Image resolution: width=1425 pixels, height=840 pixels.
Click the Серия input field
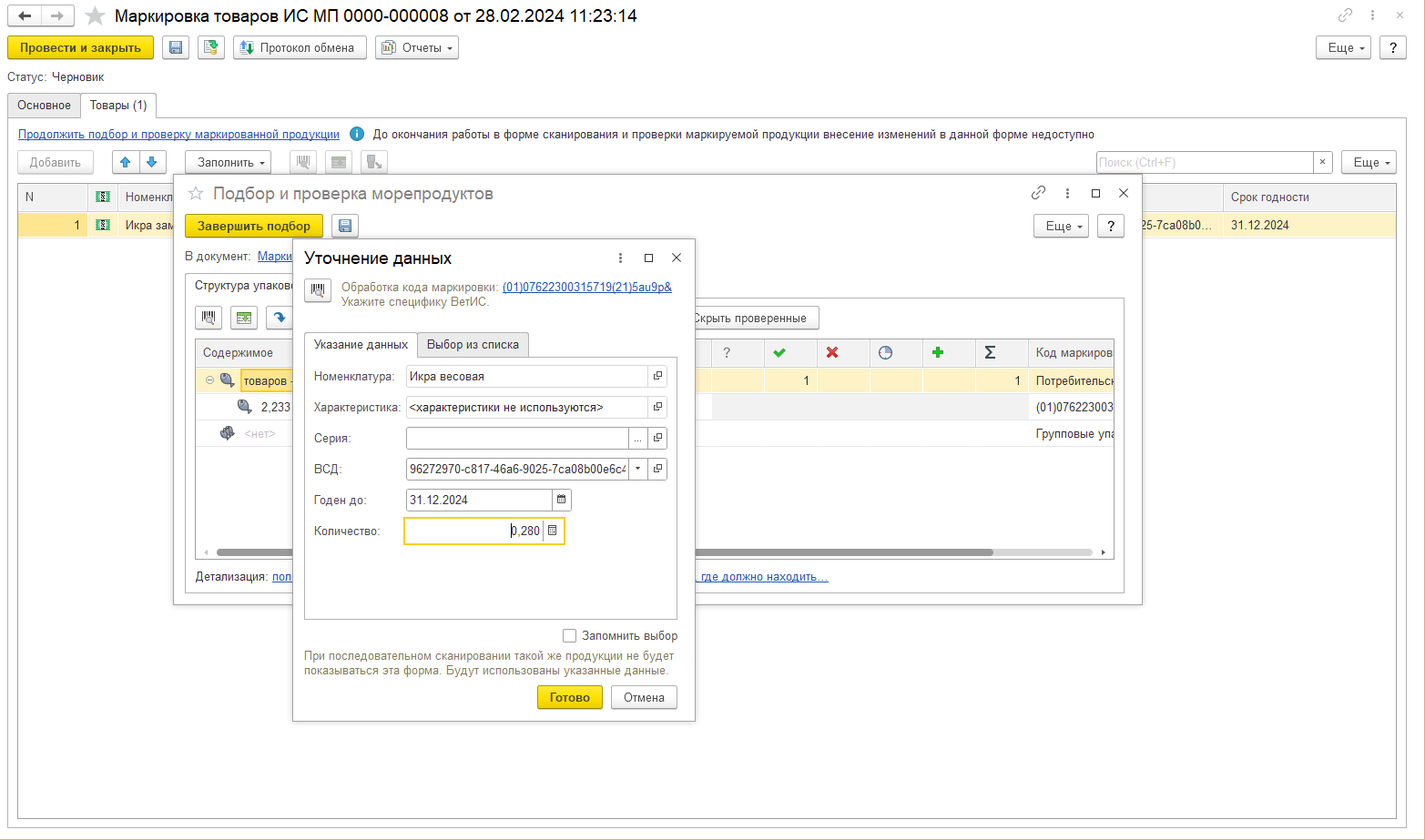click(517, 438)
